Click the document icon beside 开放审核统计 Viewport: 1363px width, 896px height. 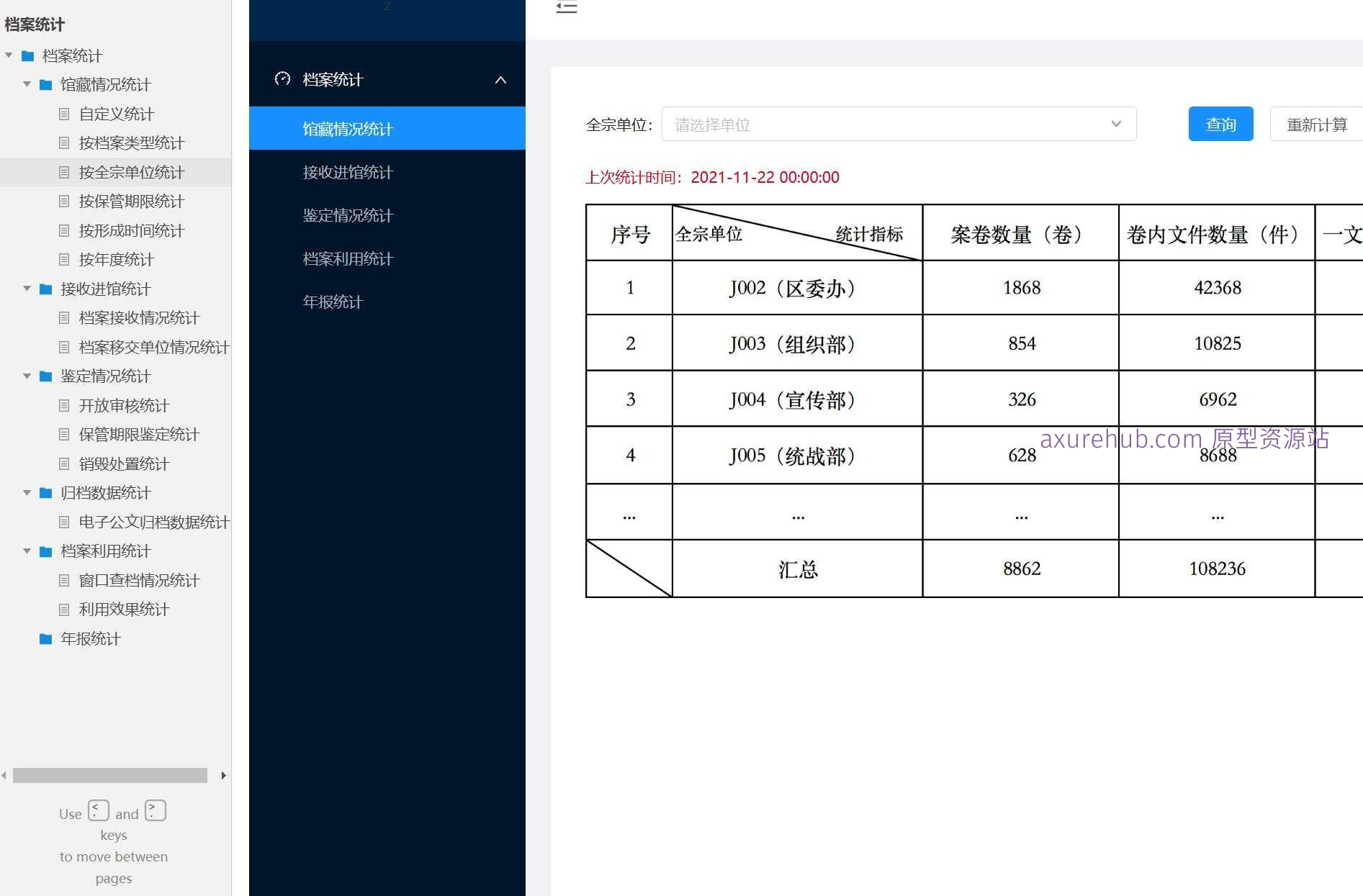point(64,405)
